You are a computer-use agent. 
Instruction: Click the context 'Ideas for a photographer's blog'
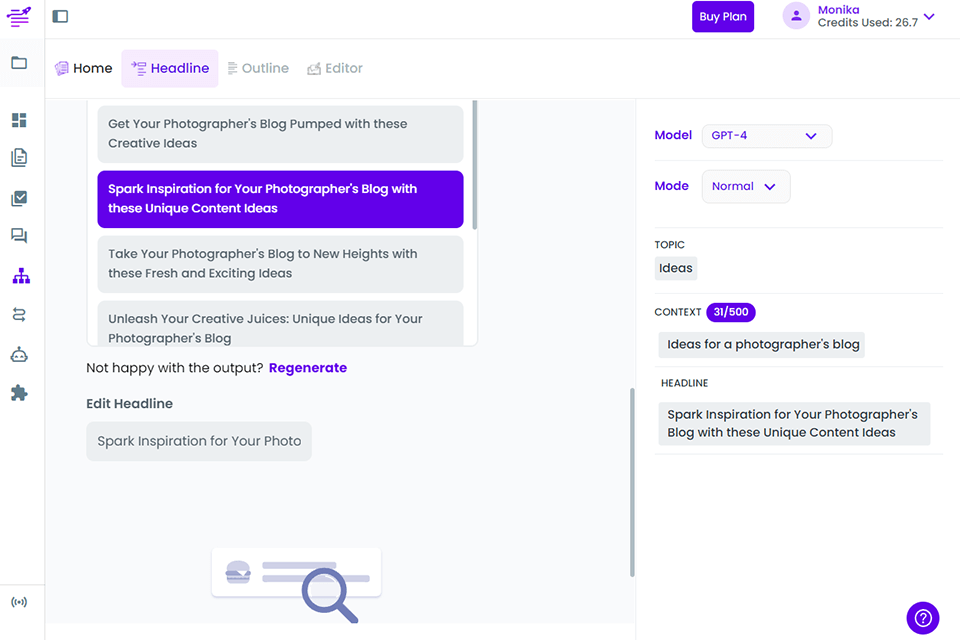762,345
